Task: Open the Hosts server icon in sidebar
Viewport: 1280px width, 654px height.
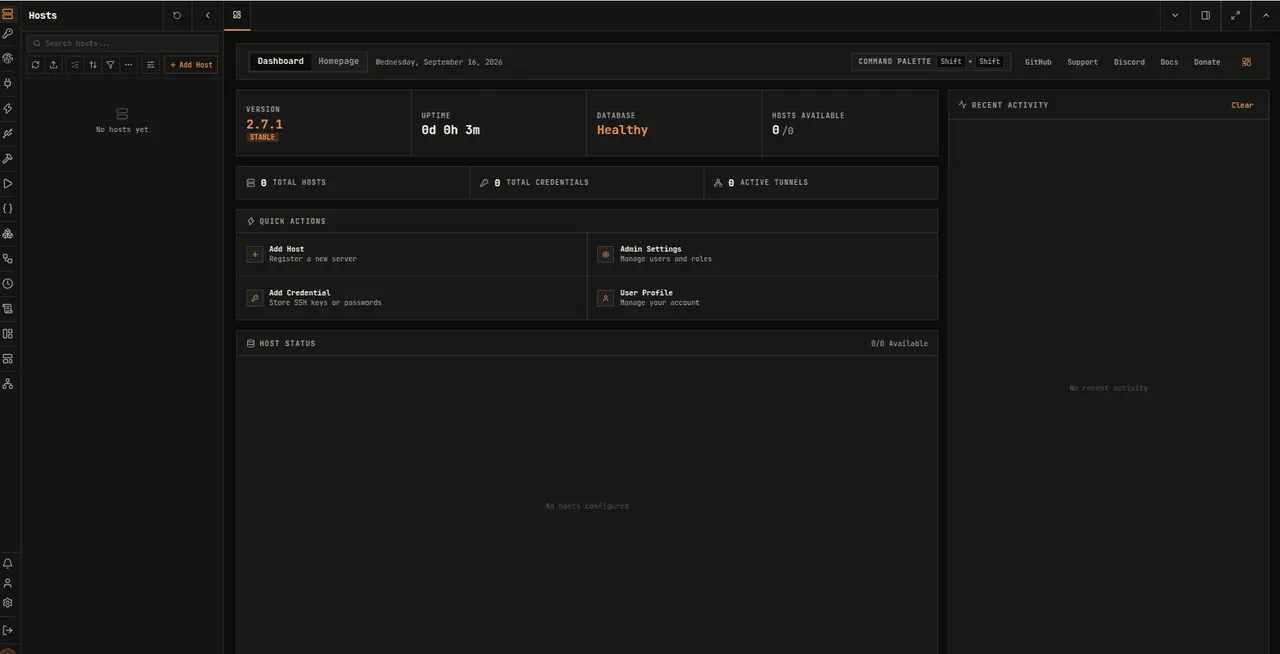Action: click(8, 14)
